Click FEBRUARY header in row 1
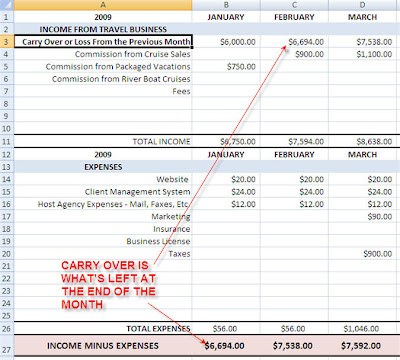The width and height of the screenshot is (400, 360). coord(294,17)
